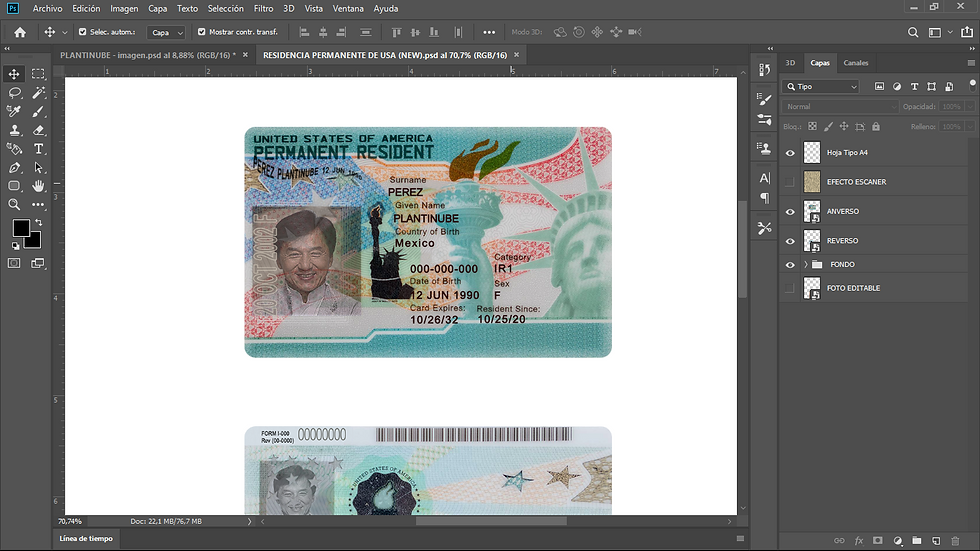
Task: Open status bar info arrow
Action: pyautogui.click(x=249, y=521)
